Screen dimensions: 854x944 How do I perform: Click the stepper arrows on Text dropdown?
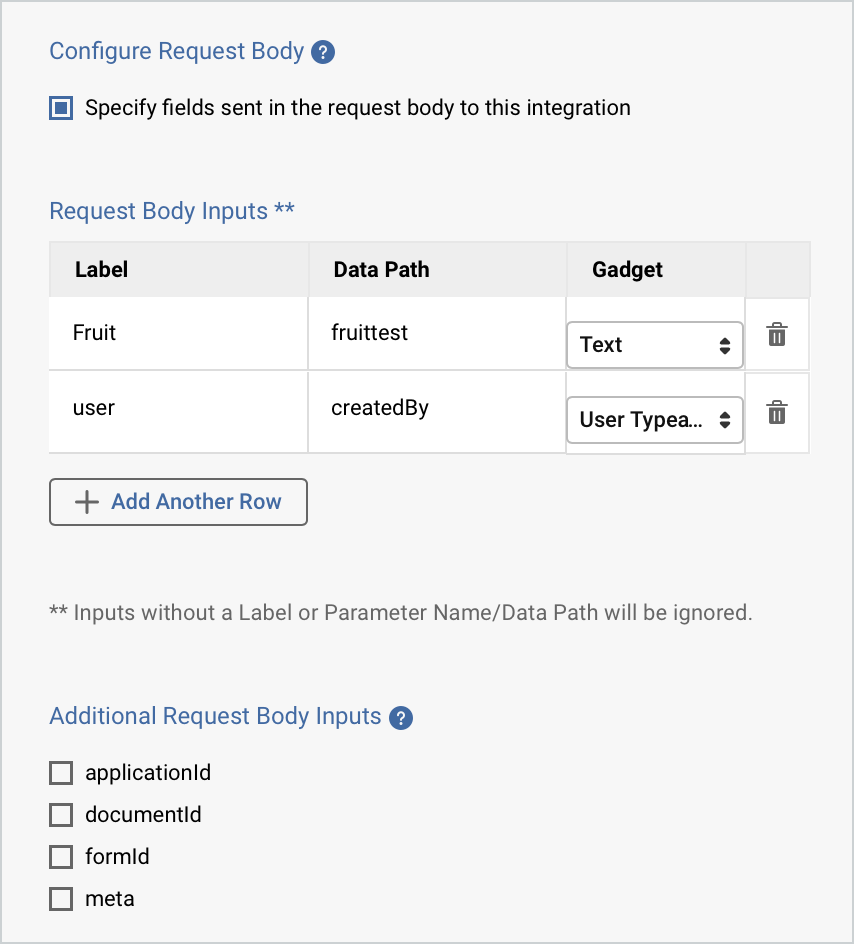pos(727,345)
